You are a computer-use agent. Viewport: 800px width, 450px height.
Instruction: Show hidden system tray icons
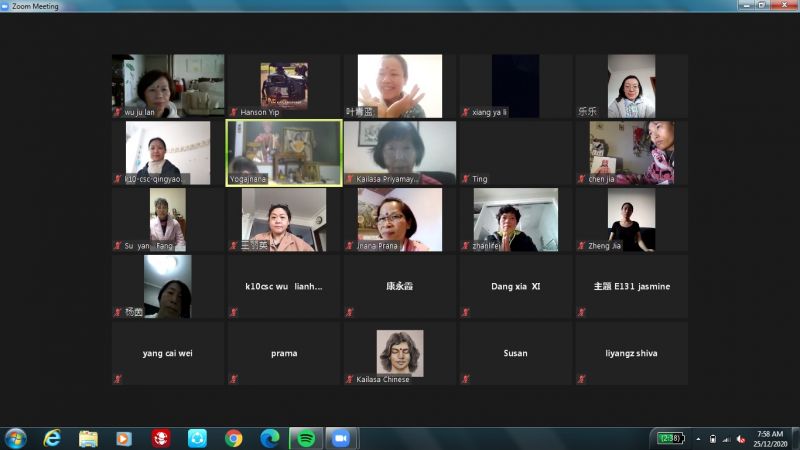point(697,438)
